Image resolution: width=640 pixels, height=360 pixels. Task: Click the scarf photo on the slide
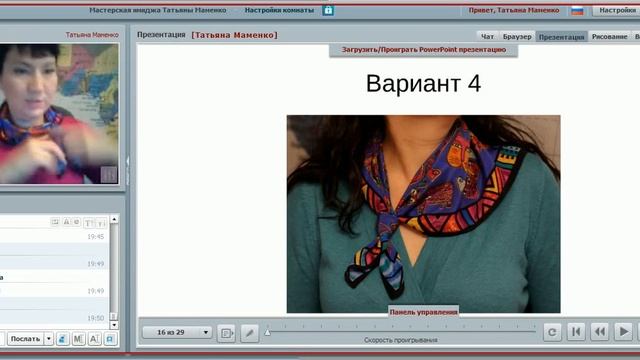click(423, 214)
